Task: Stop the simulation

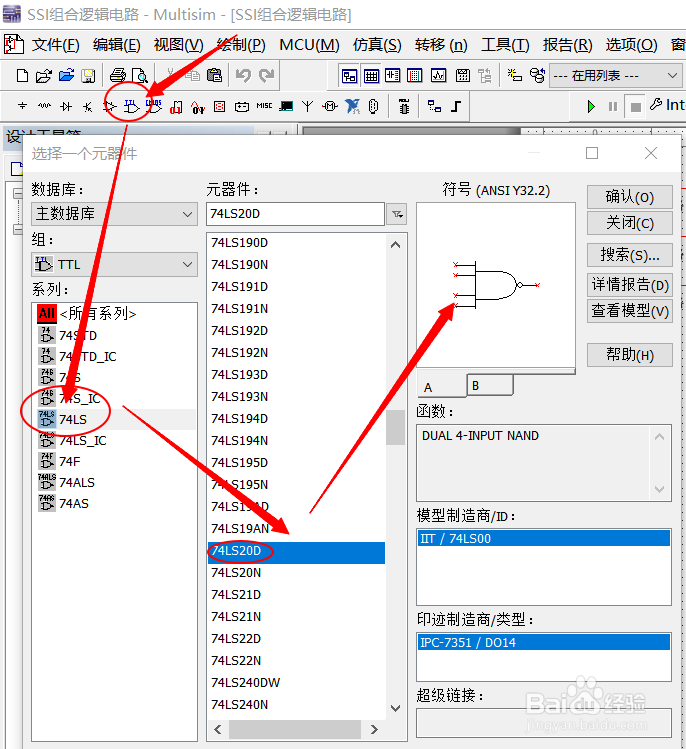Action: [x=635, y=107]
